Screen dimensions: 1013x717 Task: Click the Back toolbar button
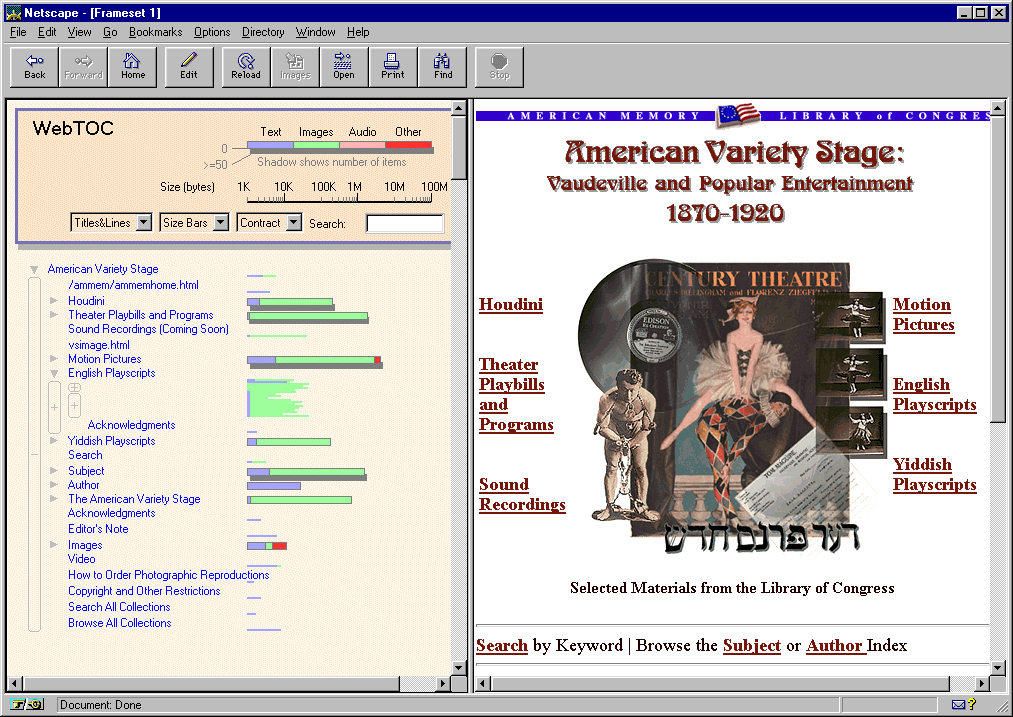[35, 66]
